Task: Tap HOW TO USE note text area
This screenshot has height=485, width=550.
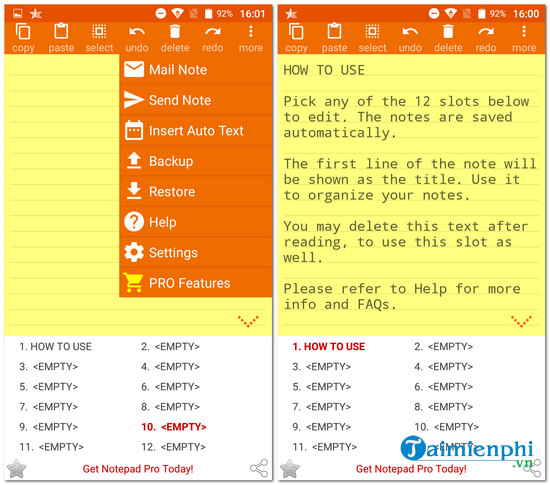Action: 411,195
